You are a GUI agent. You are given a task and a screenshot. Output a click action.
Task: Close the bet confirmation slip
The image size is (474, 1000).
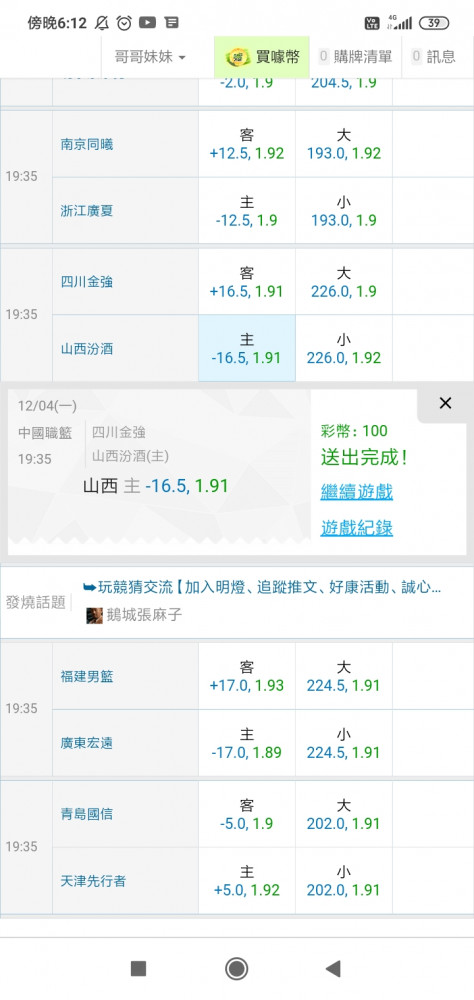tap(445, 402)
